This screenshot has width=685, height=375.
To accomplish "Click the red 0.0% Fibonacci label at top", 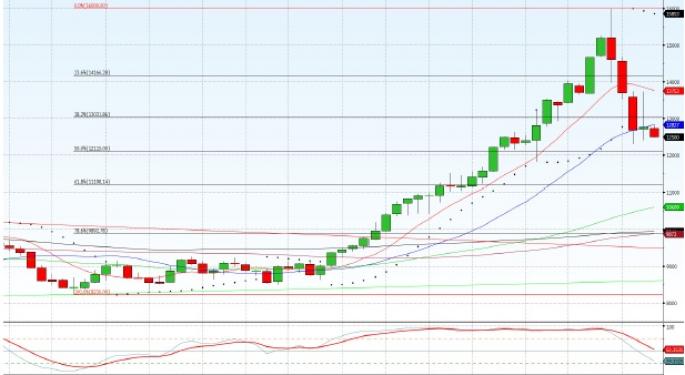I will pyautogui.click(x=91, y=6).
